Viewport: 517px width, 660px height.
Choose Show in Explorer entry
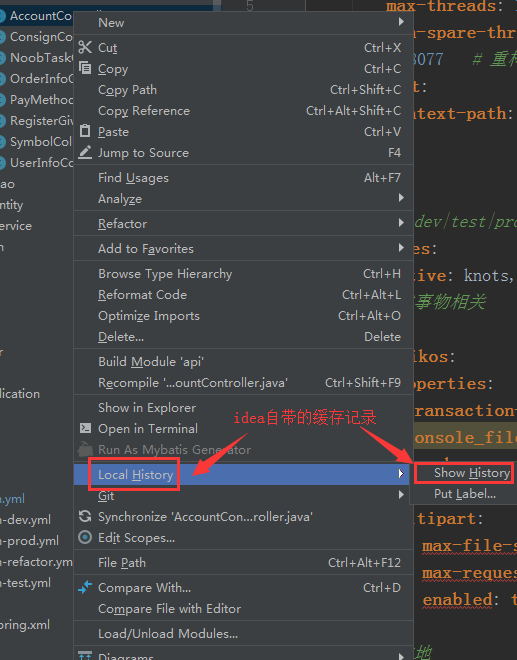[x=243, y=407]
